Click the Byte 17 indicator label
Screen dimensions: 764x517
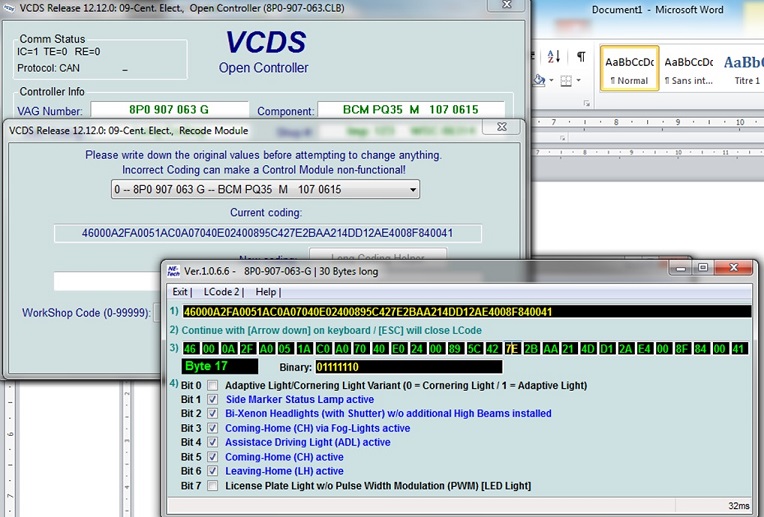(x=220, y=366)
